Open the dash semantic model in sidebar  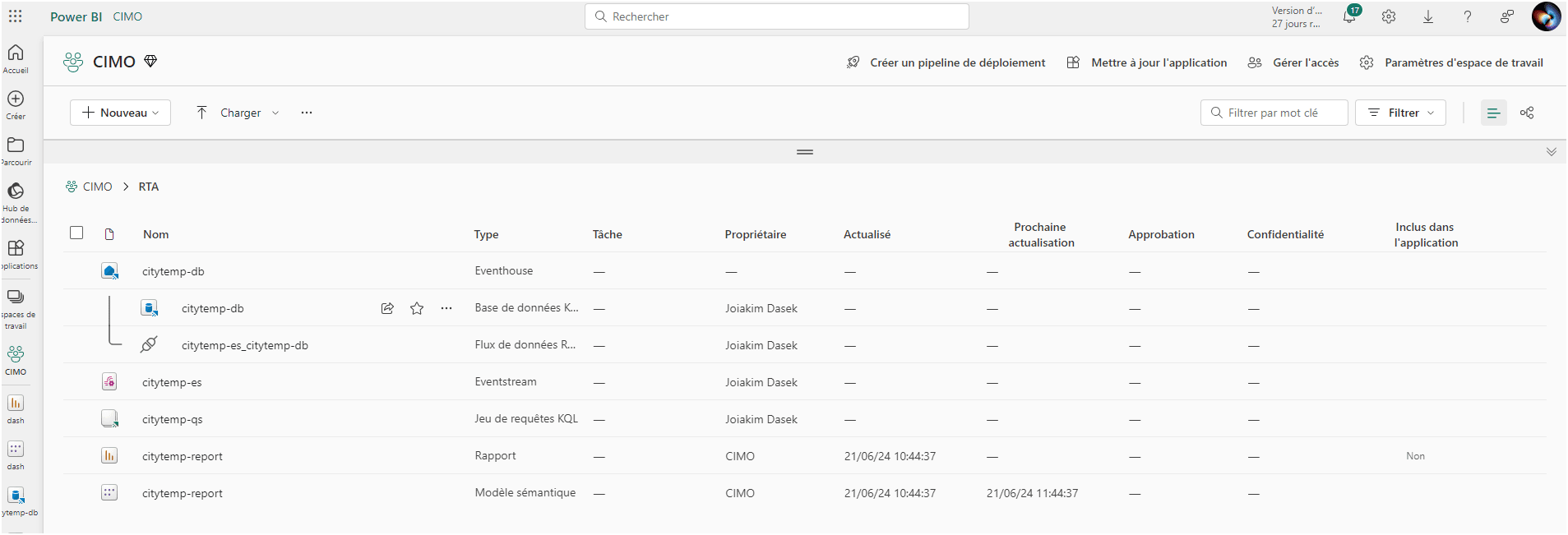[x=16, y=454]
